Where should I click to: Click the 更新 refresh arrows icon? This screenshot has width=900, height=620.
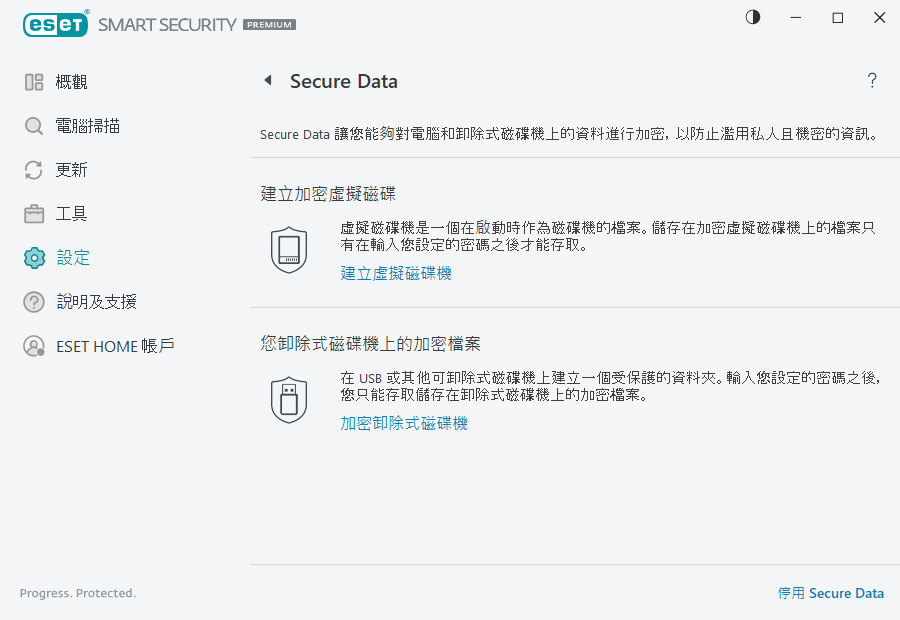[31, 169]
